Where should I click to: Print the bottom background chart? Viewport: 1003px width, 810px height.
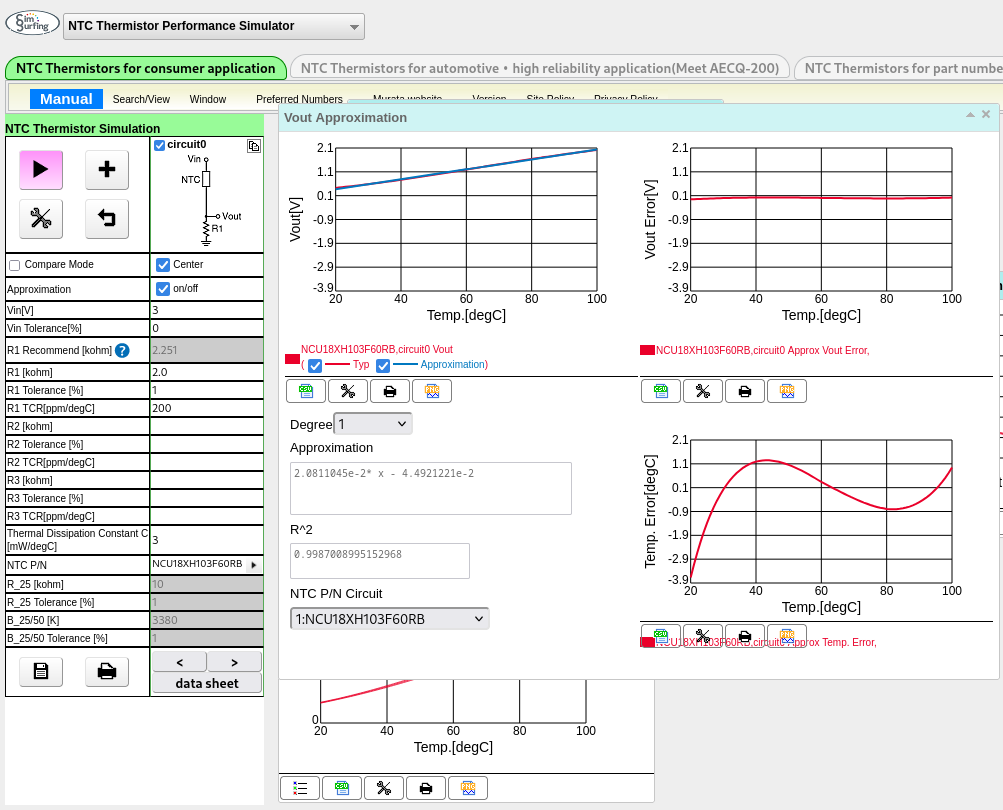click(x=426, y=788)
